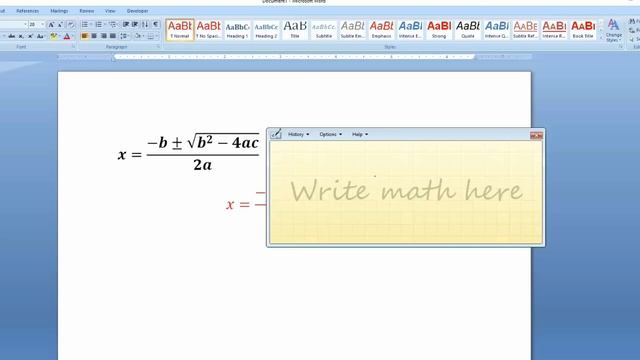Open Options menu in Math Input Panel
Screen dimensions: 640x360
[330, 134]
